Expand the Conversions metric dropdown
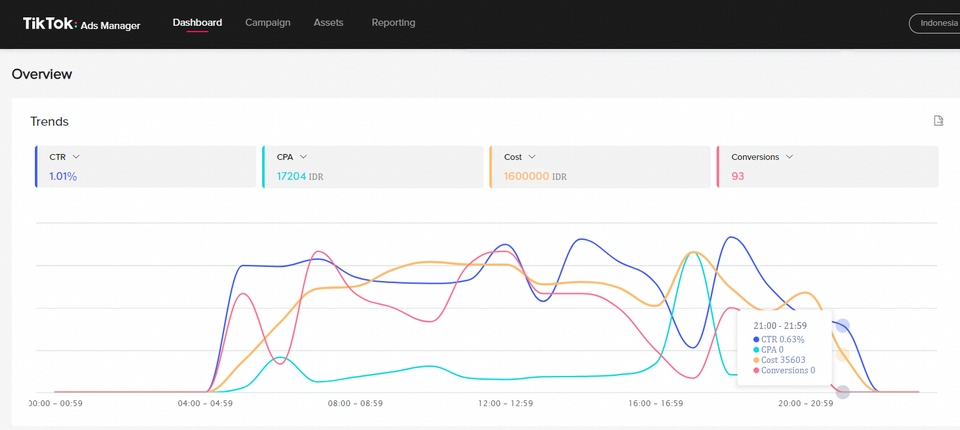Screen dimensions: 960x430 coord(789,157)
